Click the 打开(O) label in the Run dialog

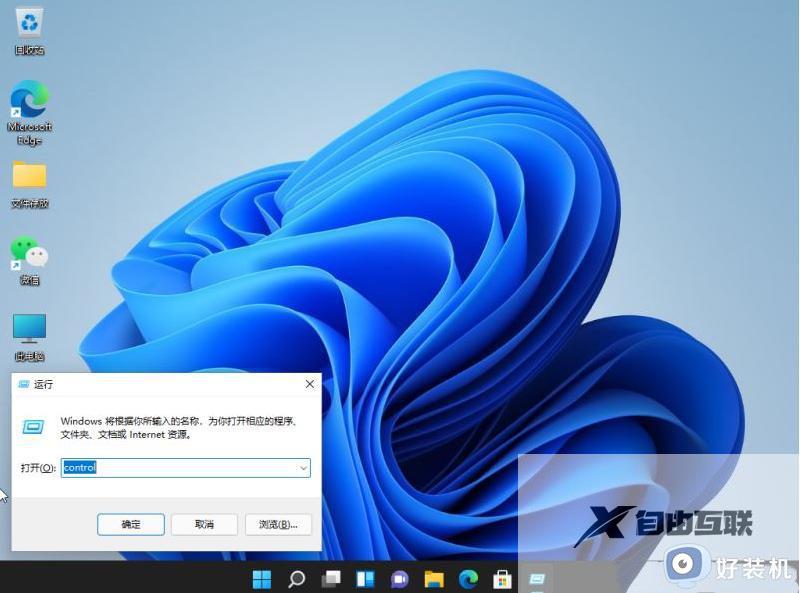38,467
